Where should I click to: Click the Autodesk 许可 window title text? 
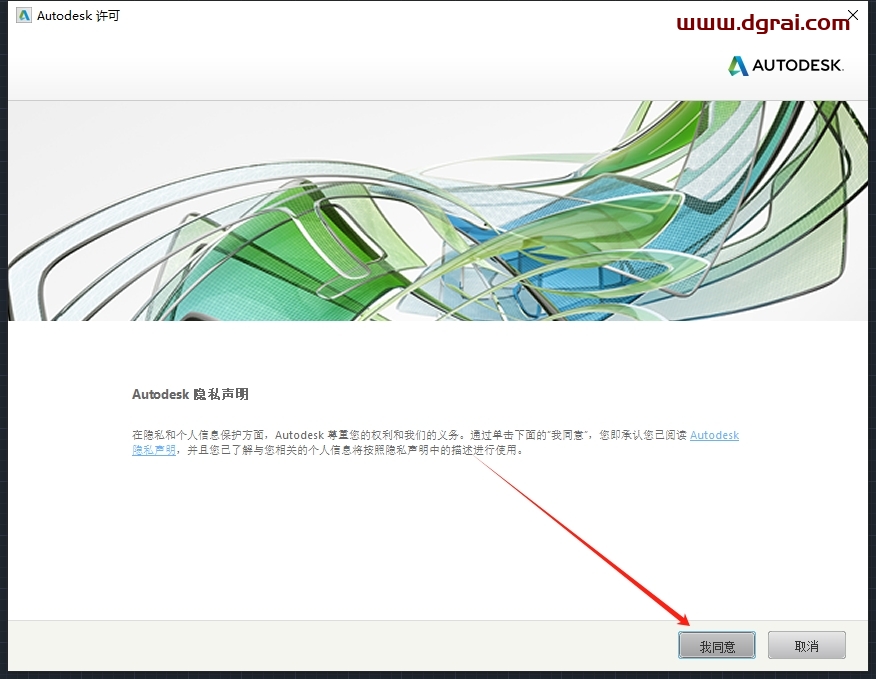[78, 16]
